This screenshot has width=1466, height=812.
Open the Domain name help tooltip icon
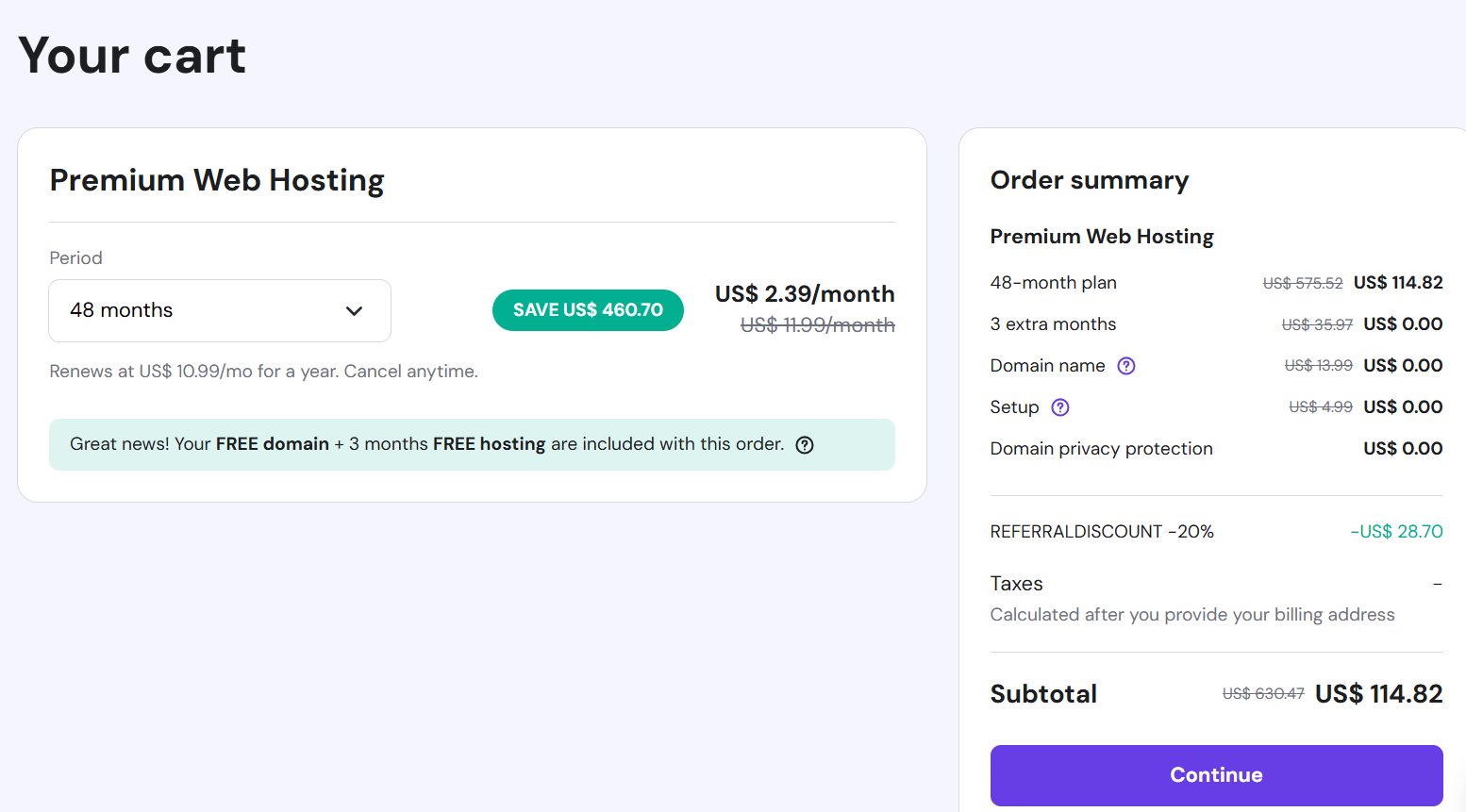point(1126,366)
